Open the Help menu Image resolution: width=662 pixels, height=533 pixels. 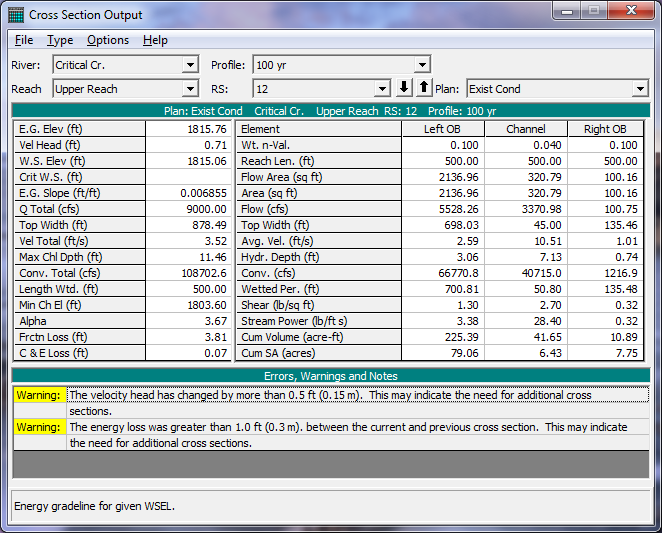point(155,40)
